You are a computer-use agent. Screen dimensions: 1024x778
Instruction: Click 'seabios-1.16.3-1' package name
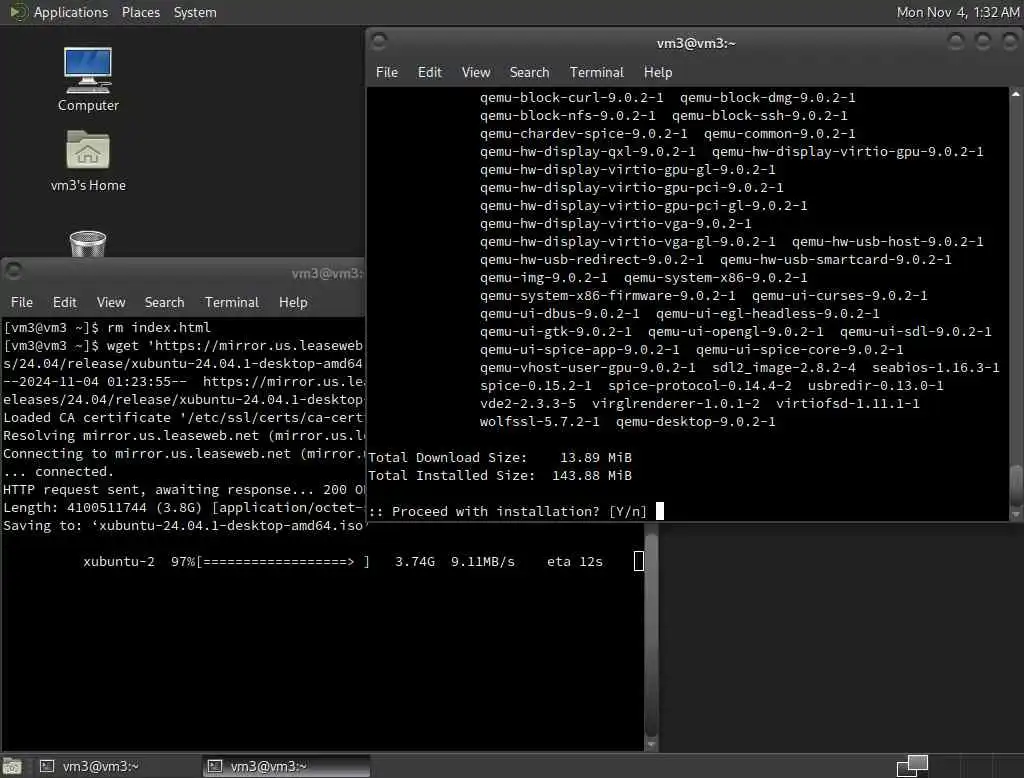pyautogui.click(x=935, y=367)
